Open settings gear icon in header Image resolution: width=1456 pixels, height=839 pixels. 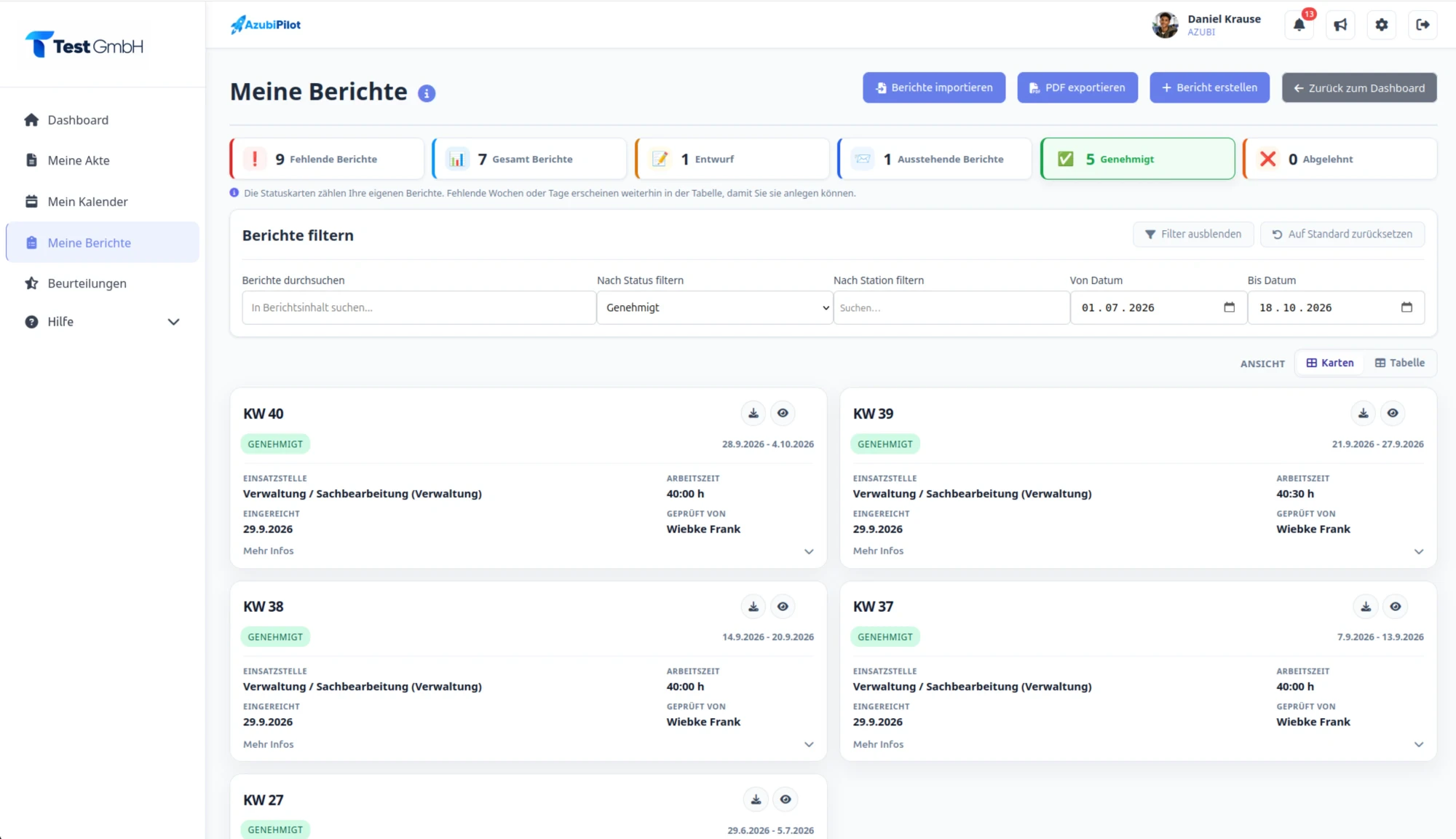click(1381, 25)
